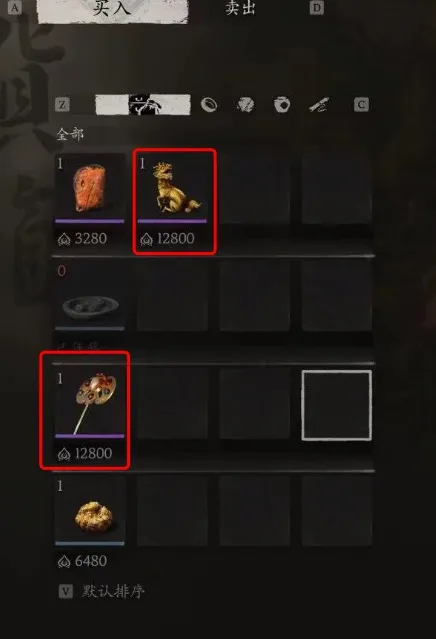Select the golden kirin statue item
436x639 pixels.
pyautogui.click(x=174, y=201)
